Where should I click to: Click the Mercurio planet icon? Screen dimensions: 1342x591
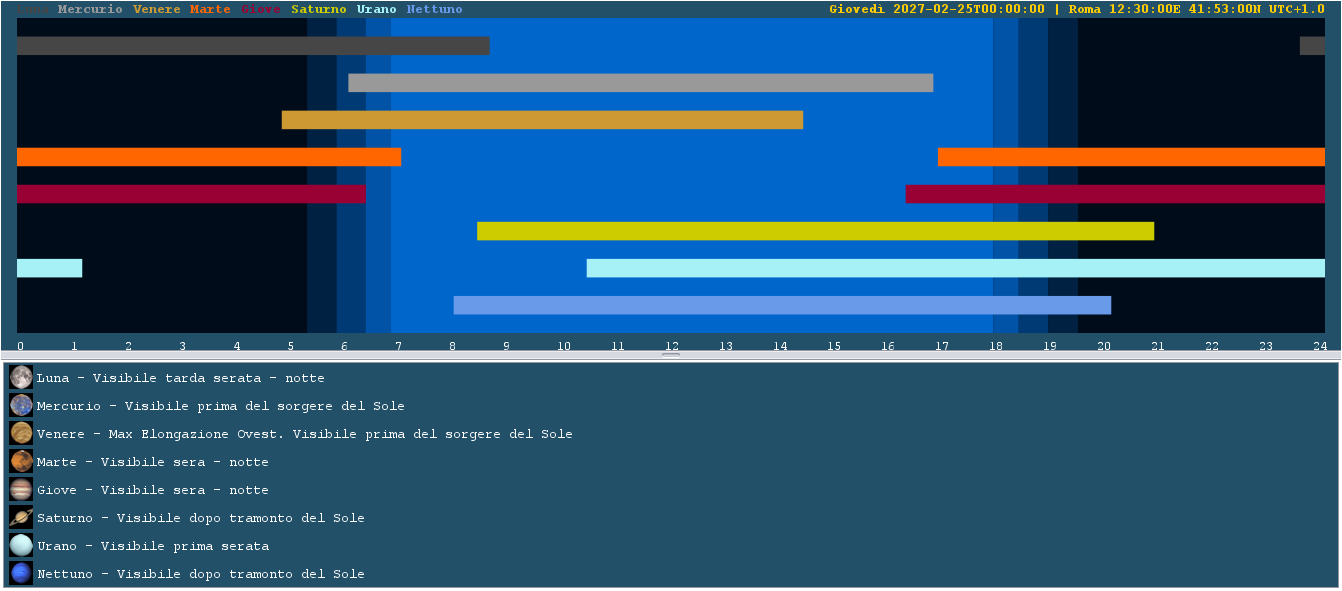pos(21,405)
